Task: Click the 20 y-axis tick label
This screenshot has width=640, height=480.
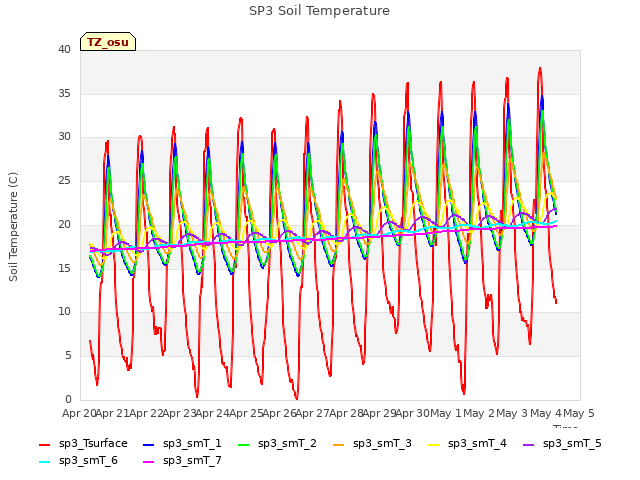Action: 64,224
